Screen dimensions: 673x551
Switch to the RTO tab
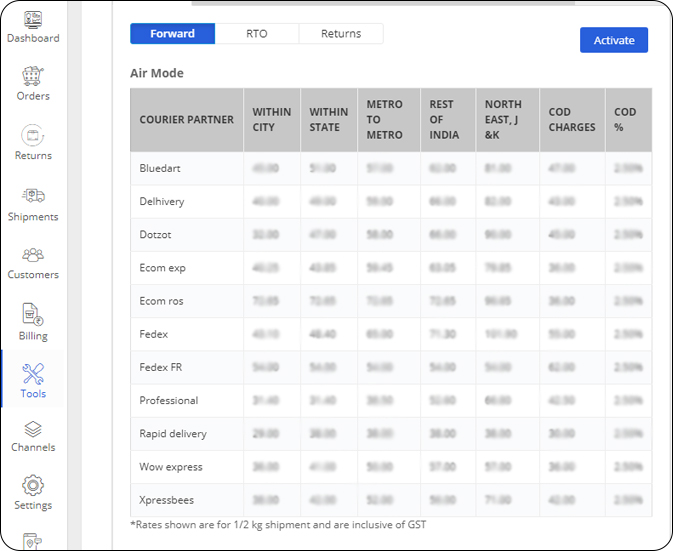click(257, 33)
